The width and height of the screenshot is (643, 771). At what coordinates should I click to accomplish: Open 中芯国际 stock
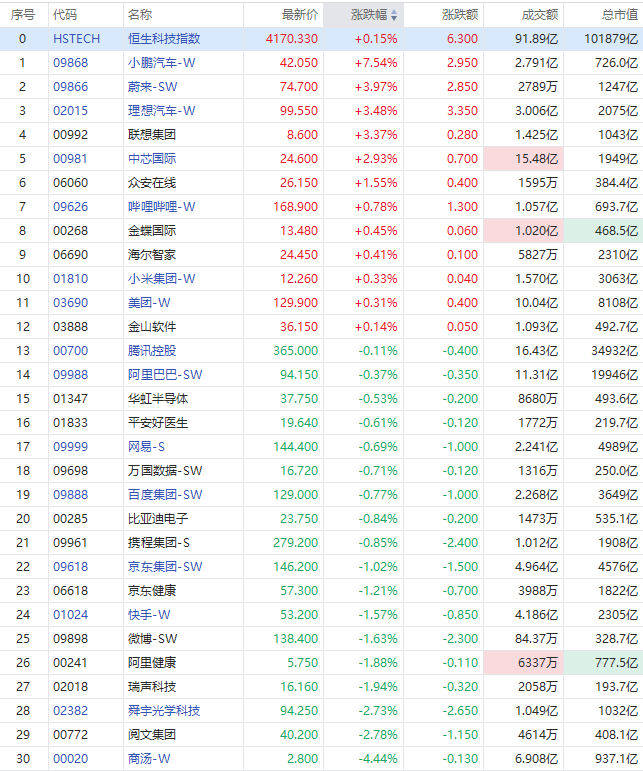(151, 159)
